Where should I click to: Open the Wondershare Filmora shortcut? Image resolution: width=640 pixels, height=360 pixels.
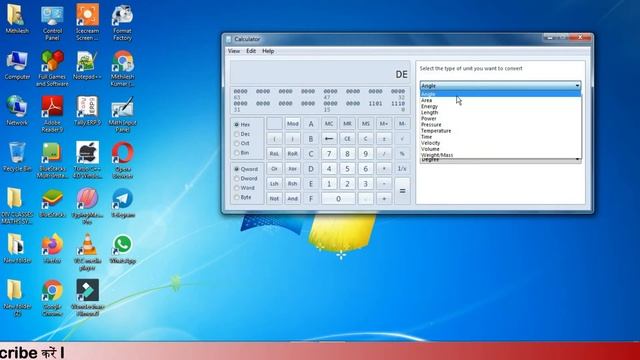[x=87, y=298]
